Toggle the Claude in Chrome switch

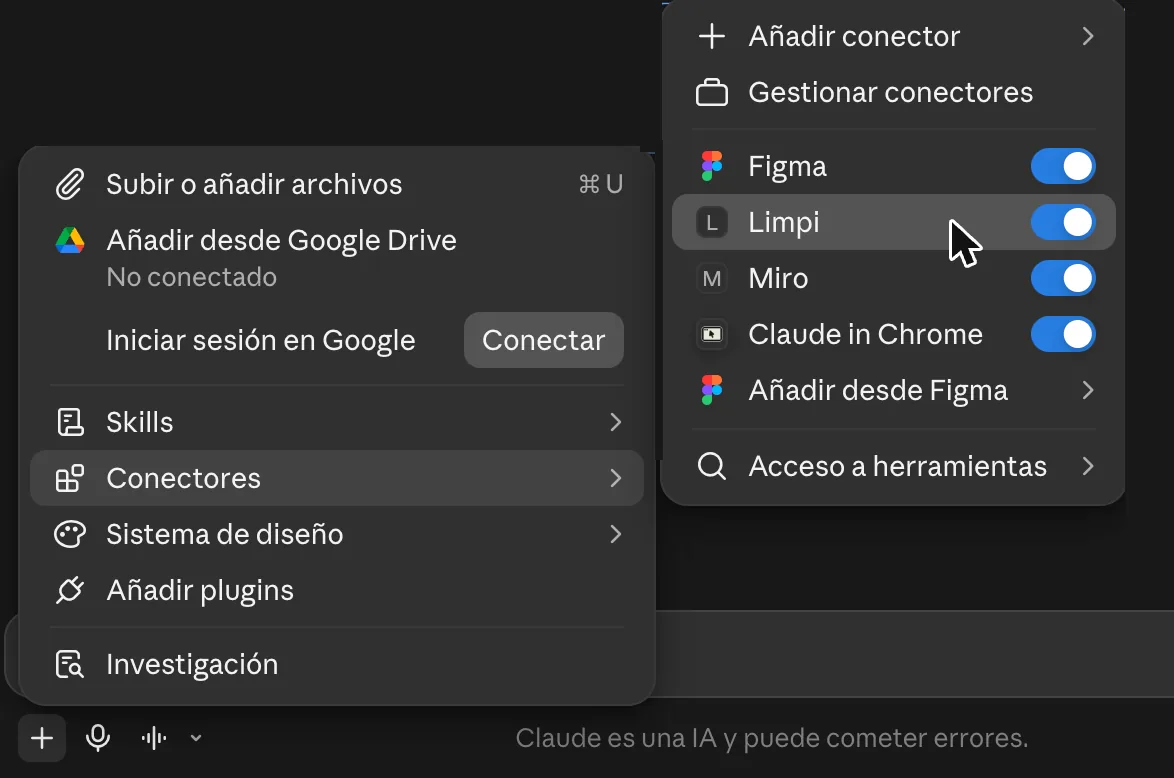tap(1063, 334)
